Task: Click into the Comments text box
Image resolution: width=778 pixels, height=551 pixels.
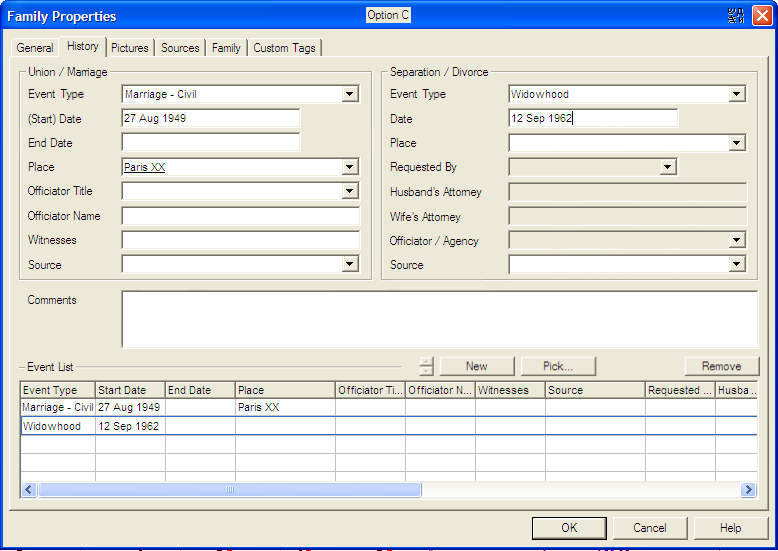Action: (x=439, y=319)
